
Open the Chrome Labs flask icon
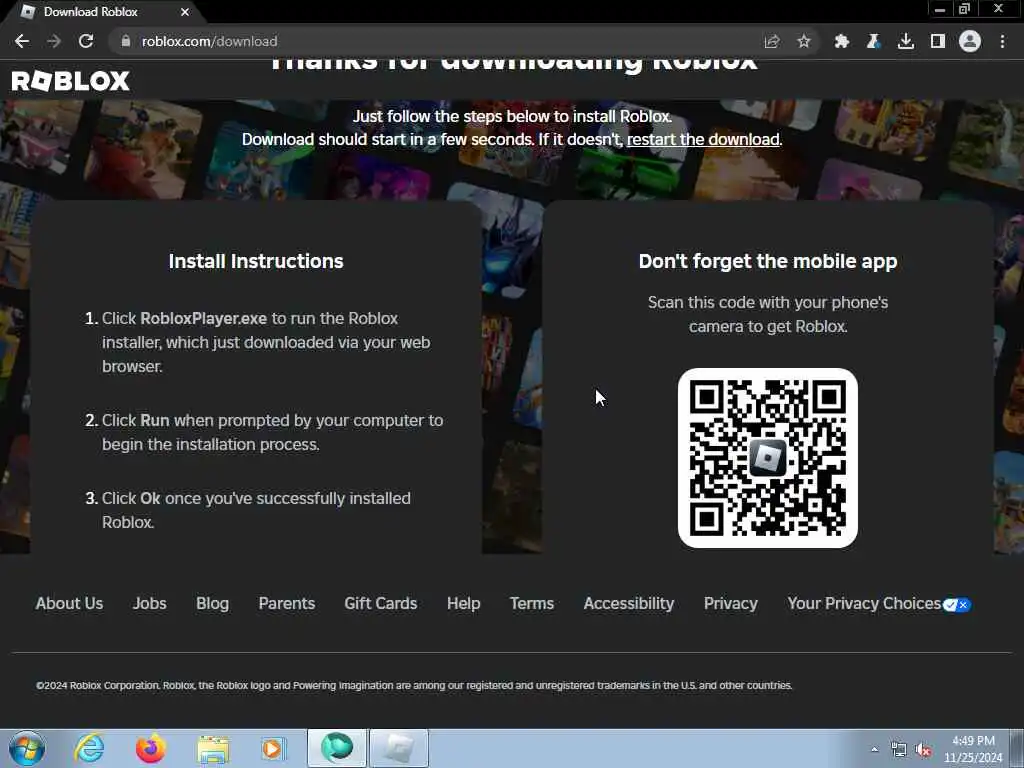873,41
